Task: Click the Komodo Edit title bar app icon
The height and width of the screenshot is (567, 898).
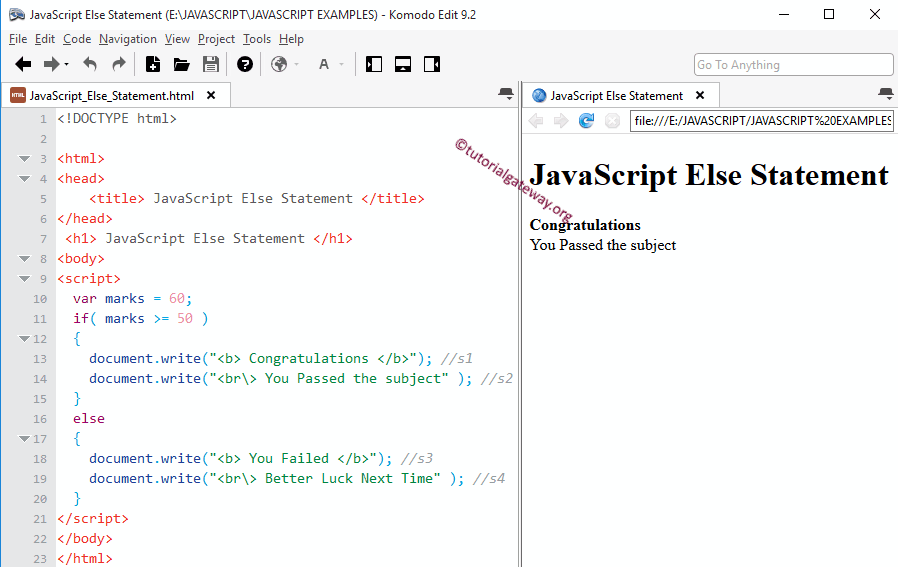Action: click(x=17, y=14)
